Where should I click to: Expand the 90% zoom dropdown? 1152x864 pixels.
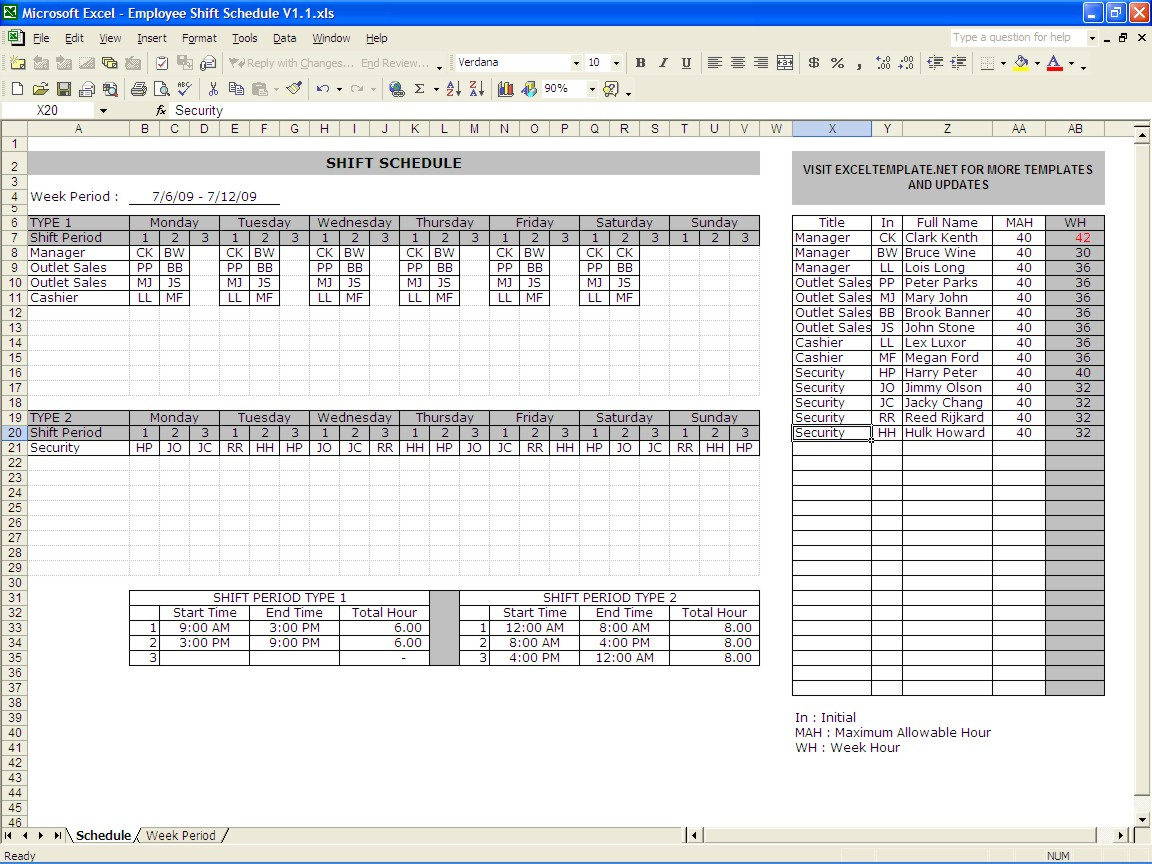pyautogui.click(x=592, y=89)
